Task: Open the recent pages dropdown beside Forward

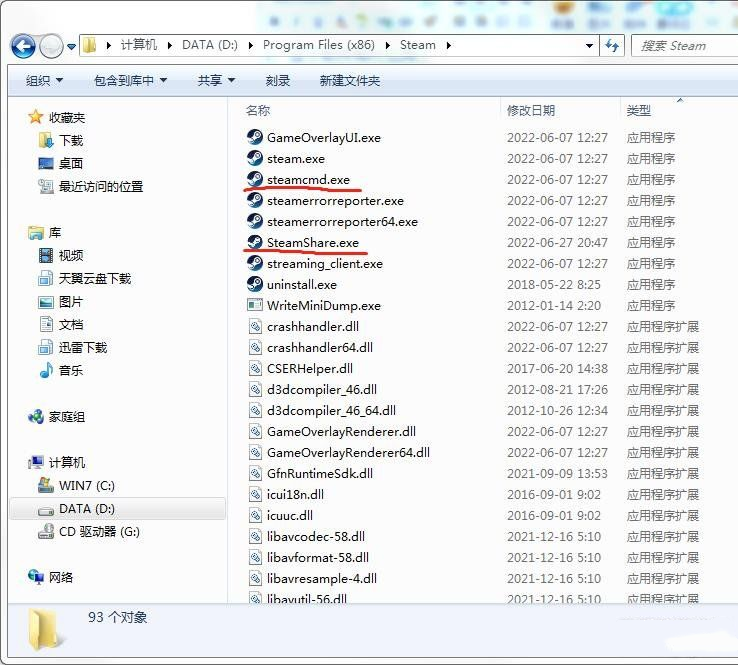Action: (72, 47)
